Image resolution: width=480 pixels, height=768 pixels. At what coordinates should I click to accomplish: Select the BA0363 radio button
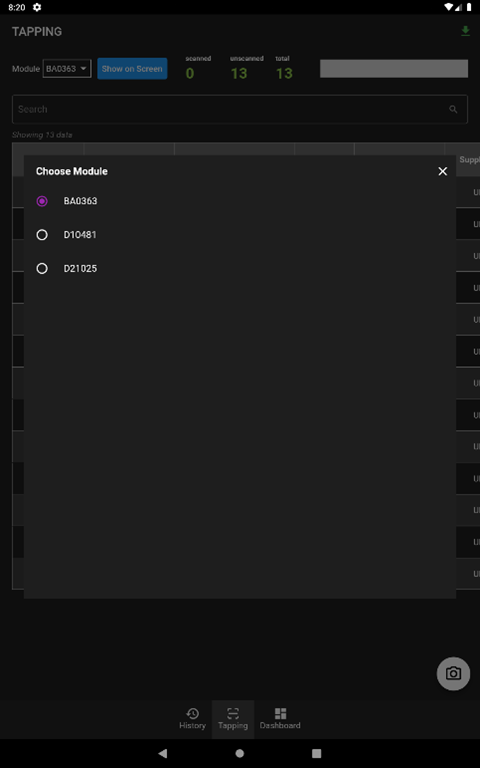click(42, 201)
